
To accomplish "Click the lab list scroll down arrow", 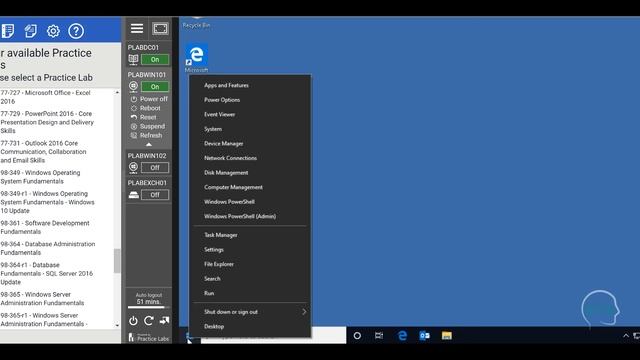I will pos(117,325).
